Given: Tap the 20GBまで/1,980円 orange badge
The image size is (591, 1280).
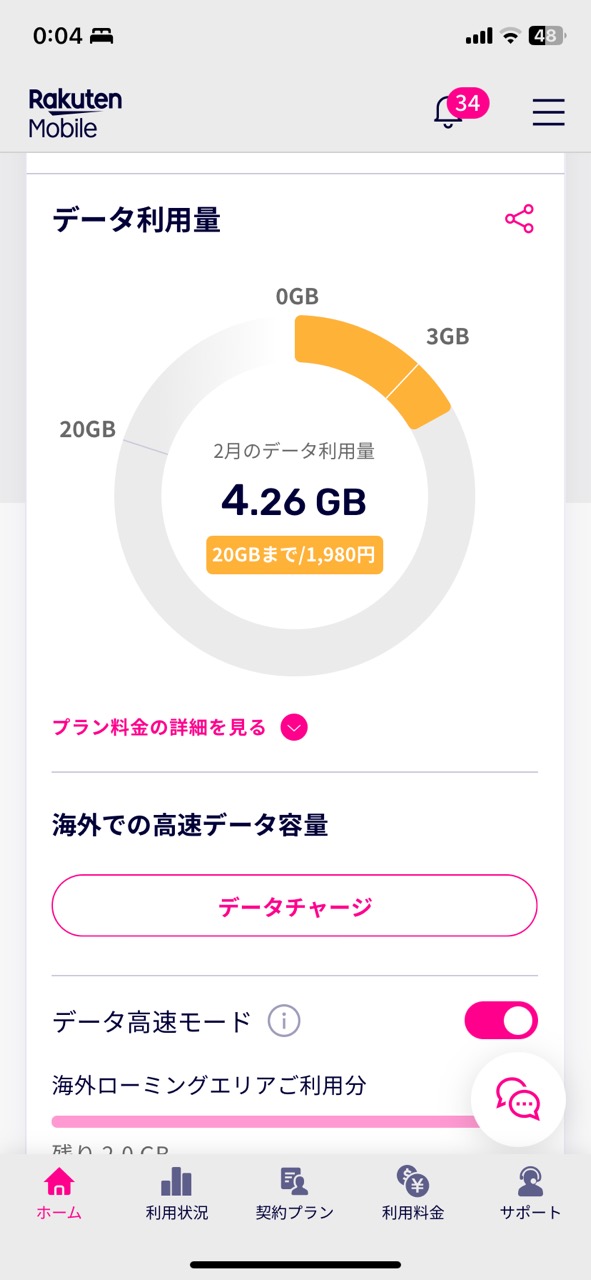Looking at the screenshot, I should coord(295,553).
